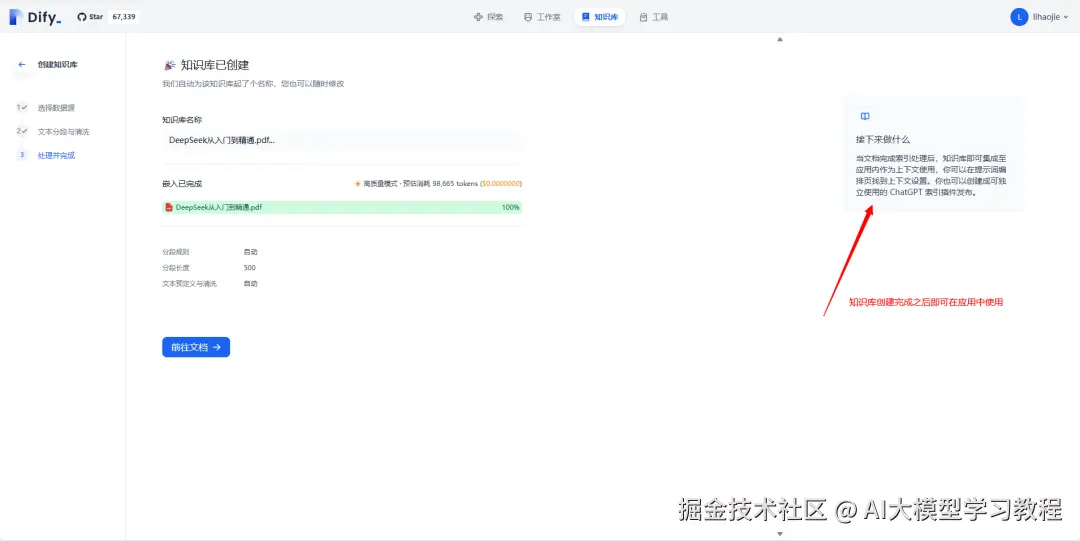The image size is (1080, 541).
Task: Click the scroll down arrow at bottom
Action: pyautogui.click(x=780, y=533)
